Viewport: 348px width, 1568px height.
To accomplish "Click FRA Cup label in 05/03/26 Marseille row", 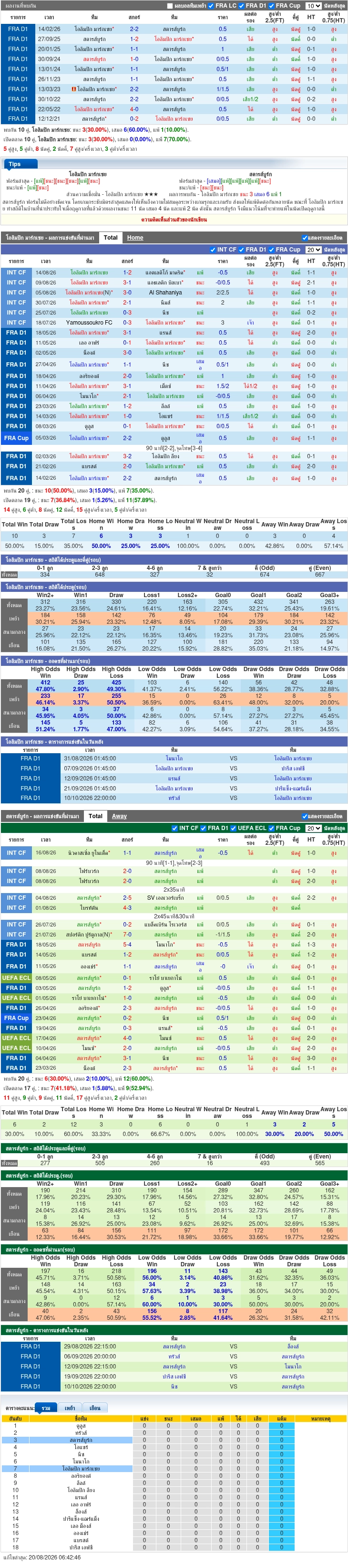I will (x=16, y=438).
